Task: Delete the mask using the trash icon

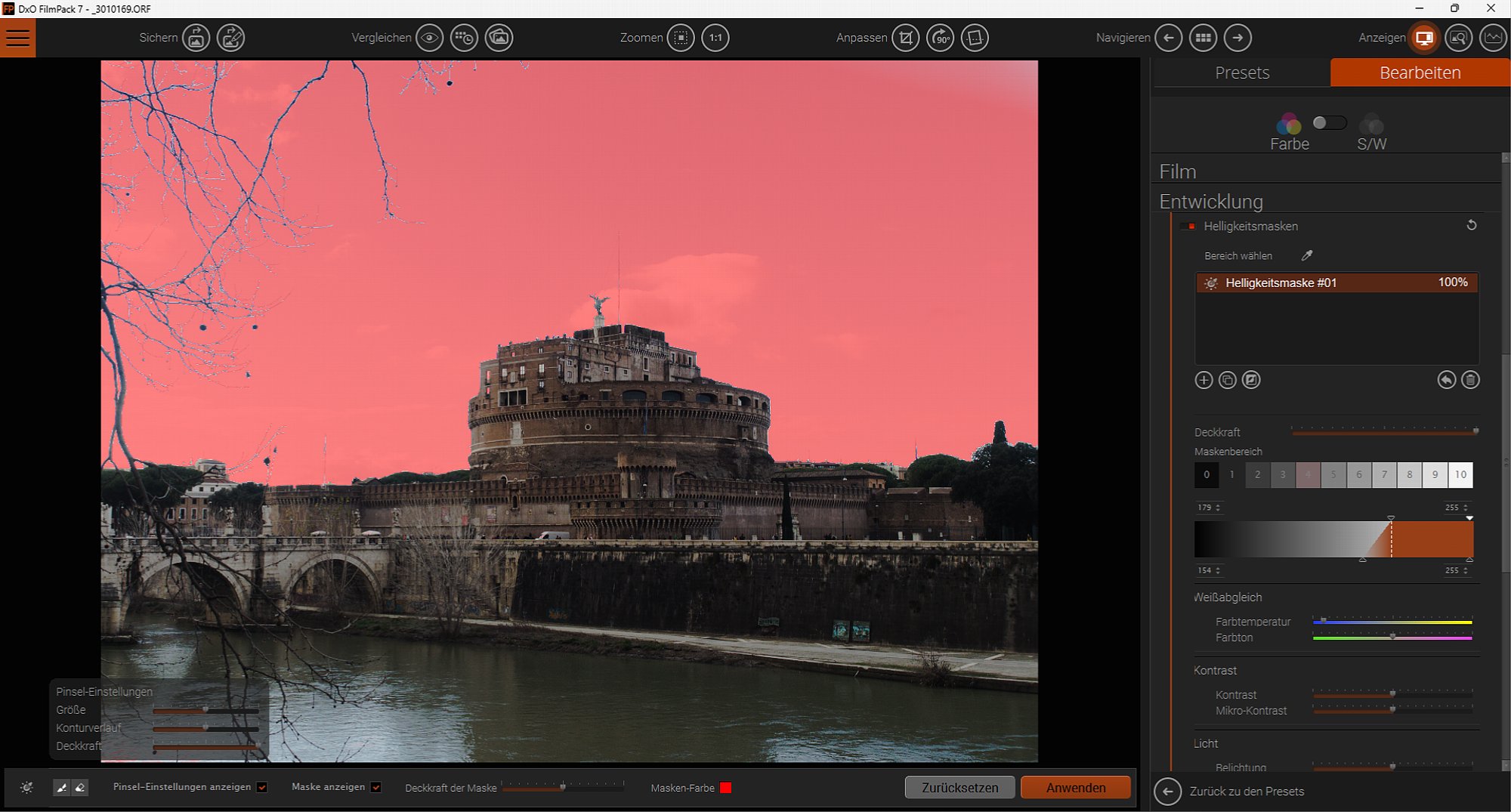Action: 1470,380
